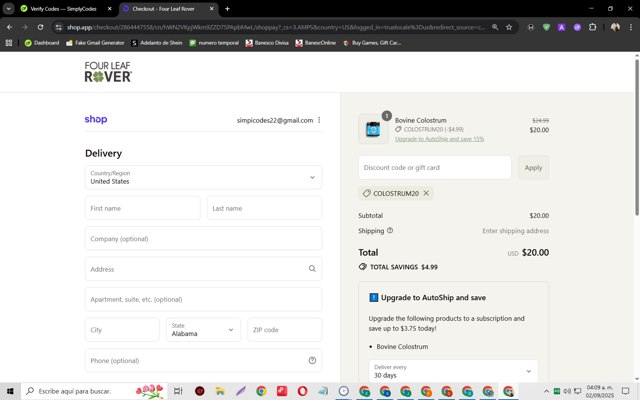
Task: Open Task View on the taskbar
Action: click(178, 391)
